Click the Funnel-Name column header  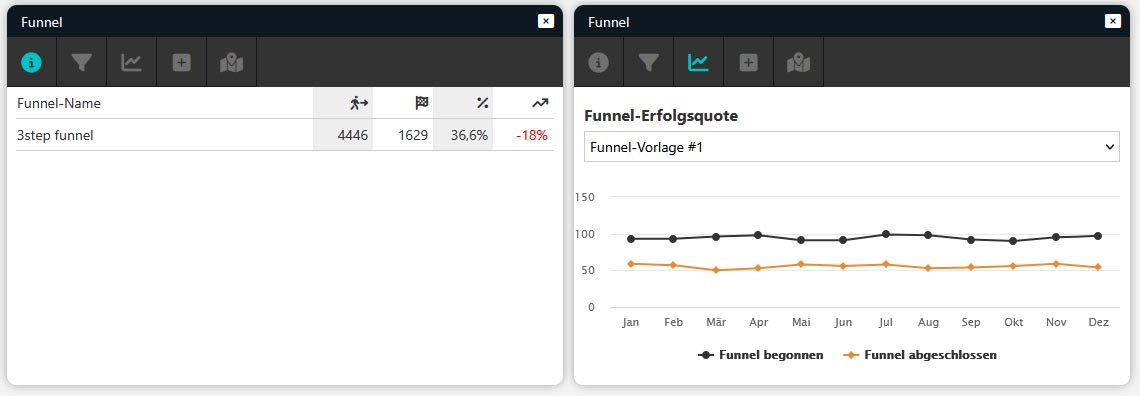tap(59, 103)
